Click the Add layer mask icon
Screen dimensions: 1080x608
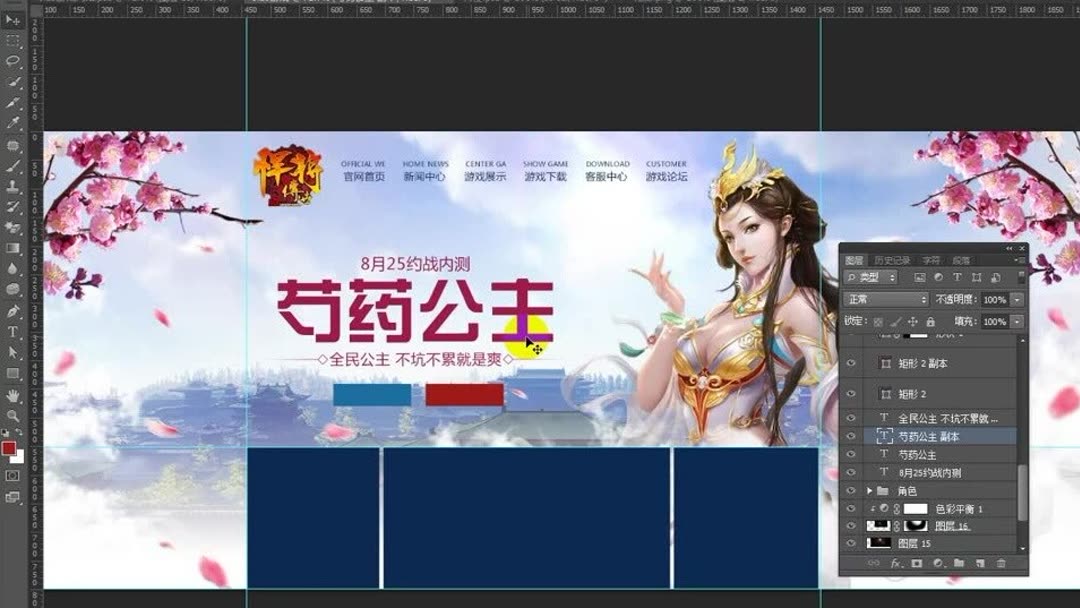916,561
